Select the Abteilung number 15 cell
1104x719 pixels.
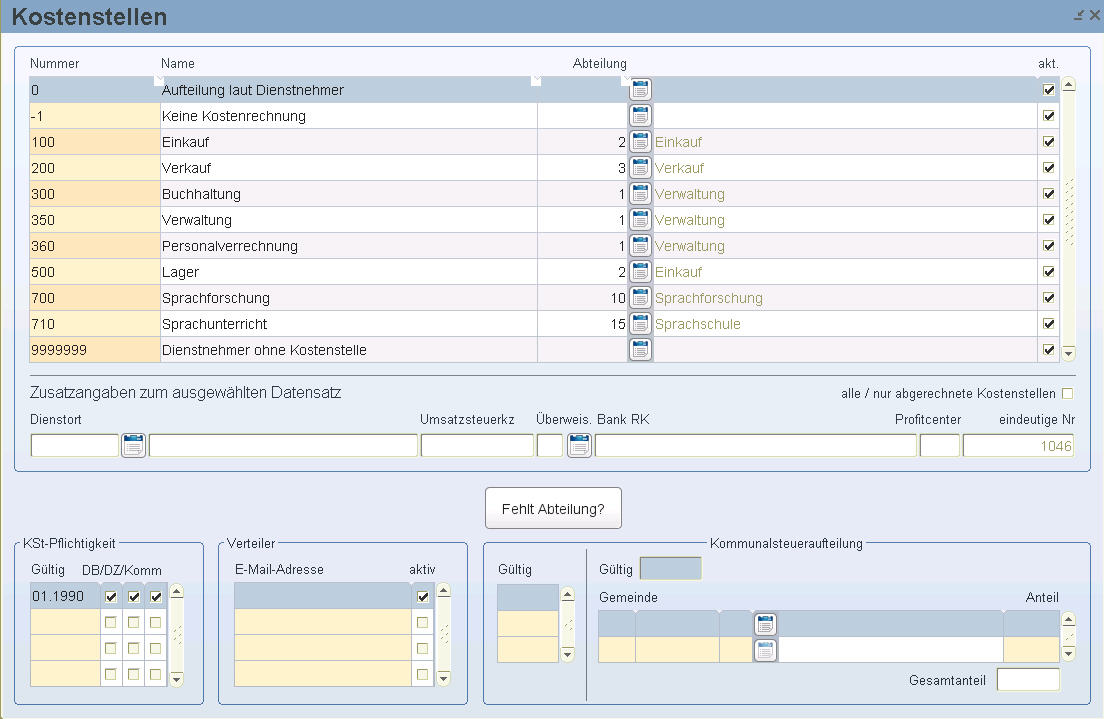point(582,324)
